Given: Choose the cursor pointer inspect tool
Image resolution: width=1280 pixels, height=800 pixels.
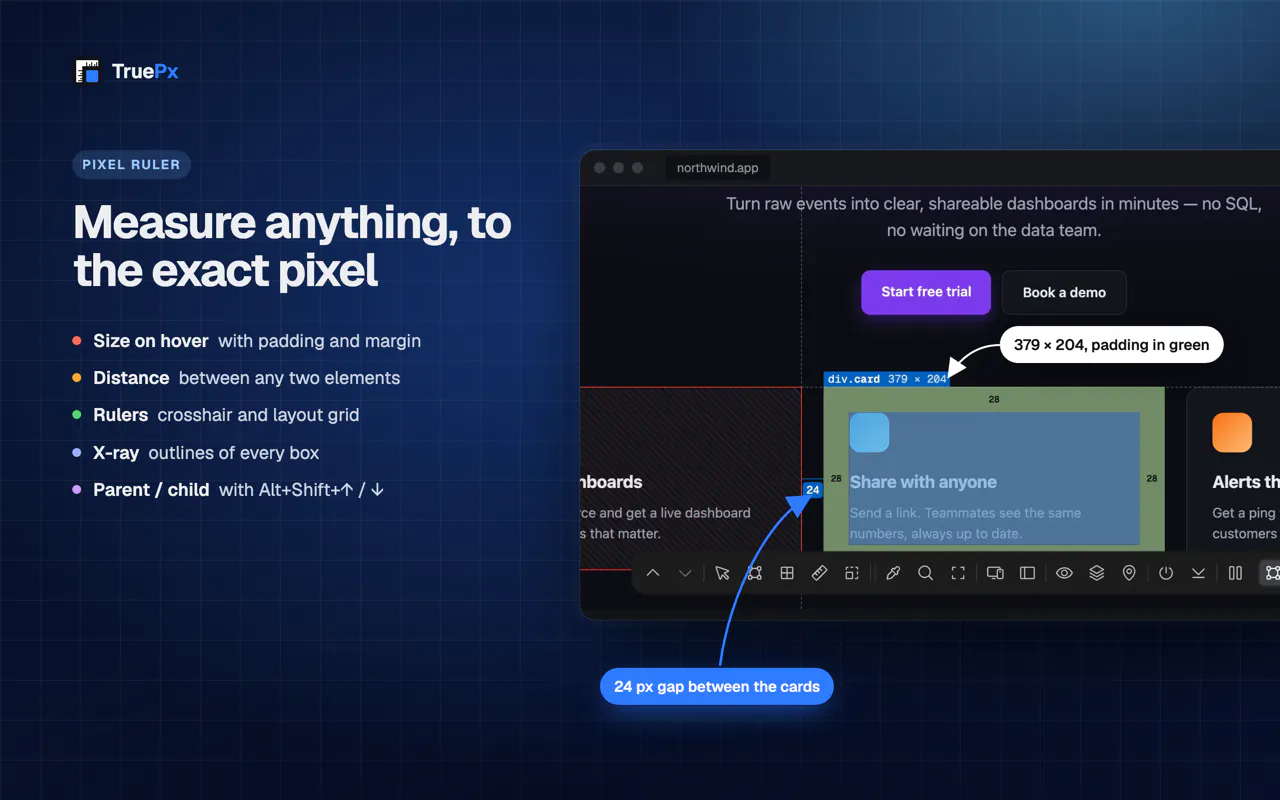Looking at the screenshot, I should click(x=723, y=573).
